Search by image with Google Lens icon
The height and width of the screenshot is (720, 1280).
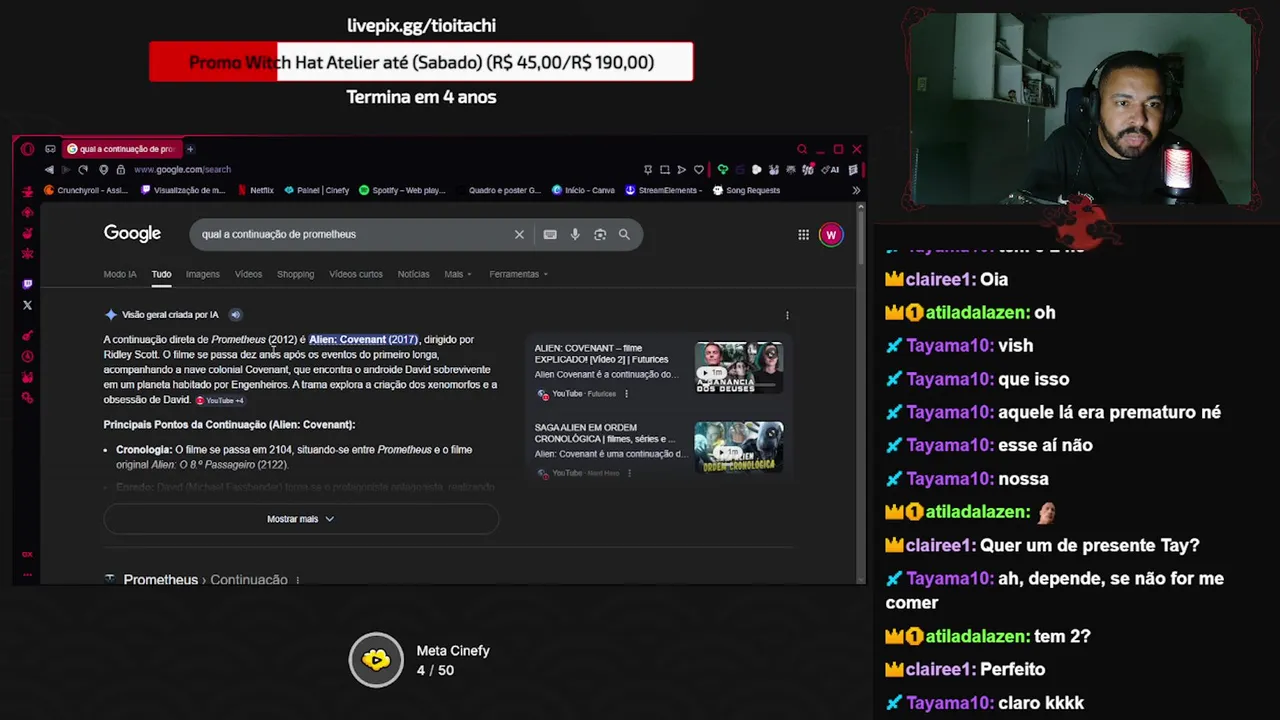(600, 234)
